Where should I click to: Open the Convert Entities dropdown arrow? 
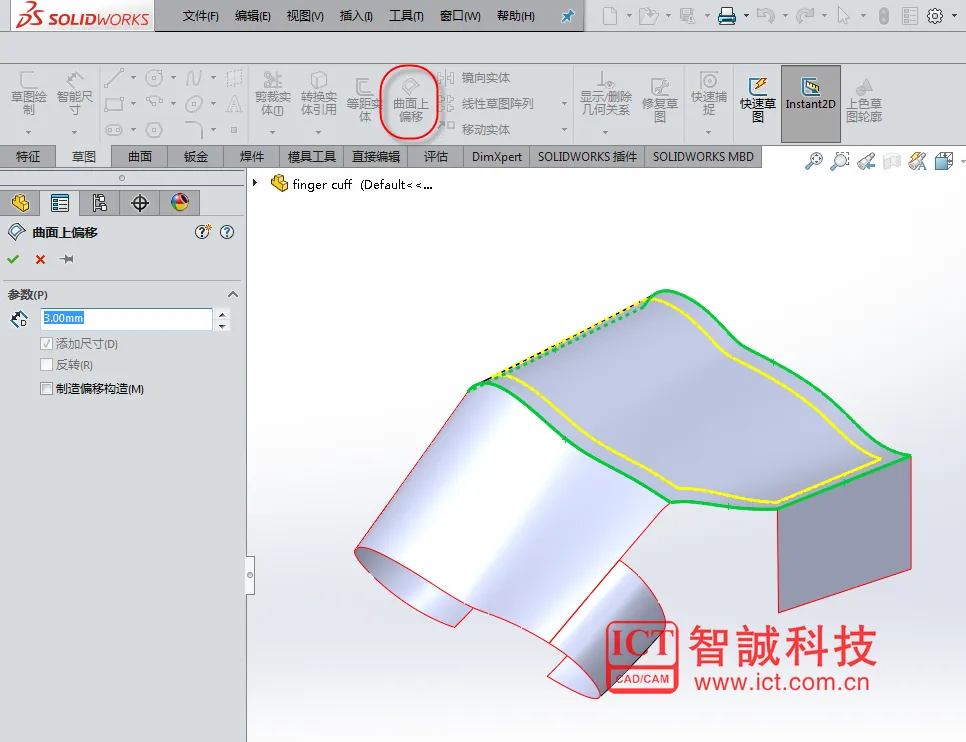pyautogui.click(x=319, y=132)
